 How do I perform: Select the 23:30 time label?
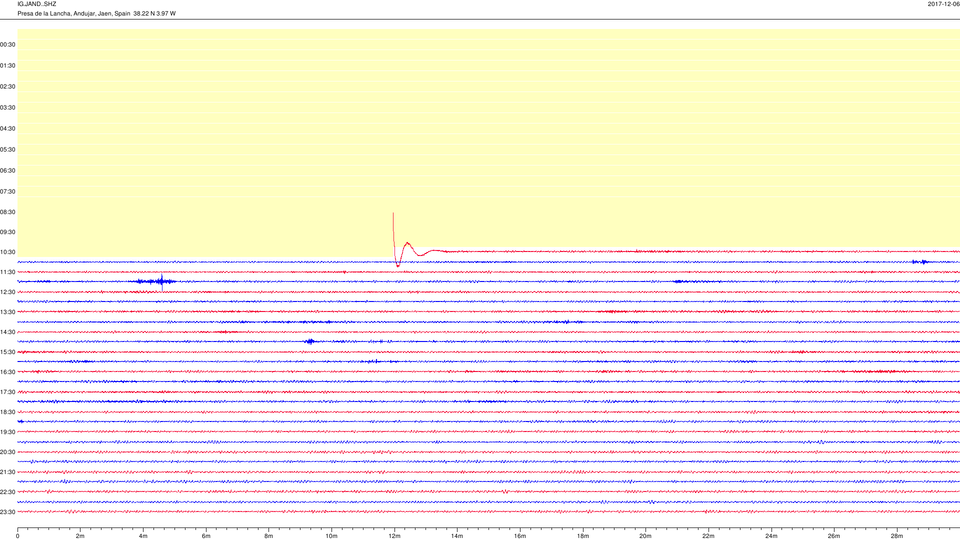8,512
